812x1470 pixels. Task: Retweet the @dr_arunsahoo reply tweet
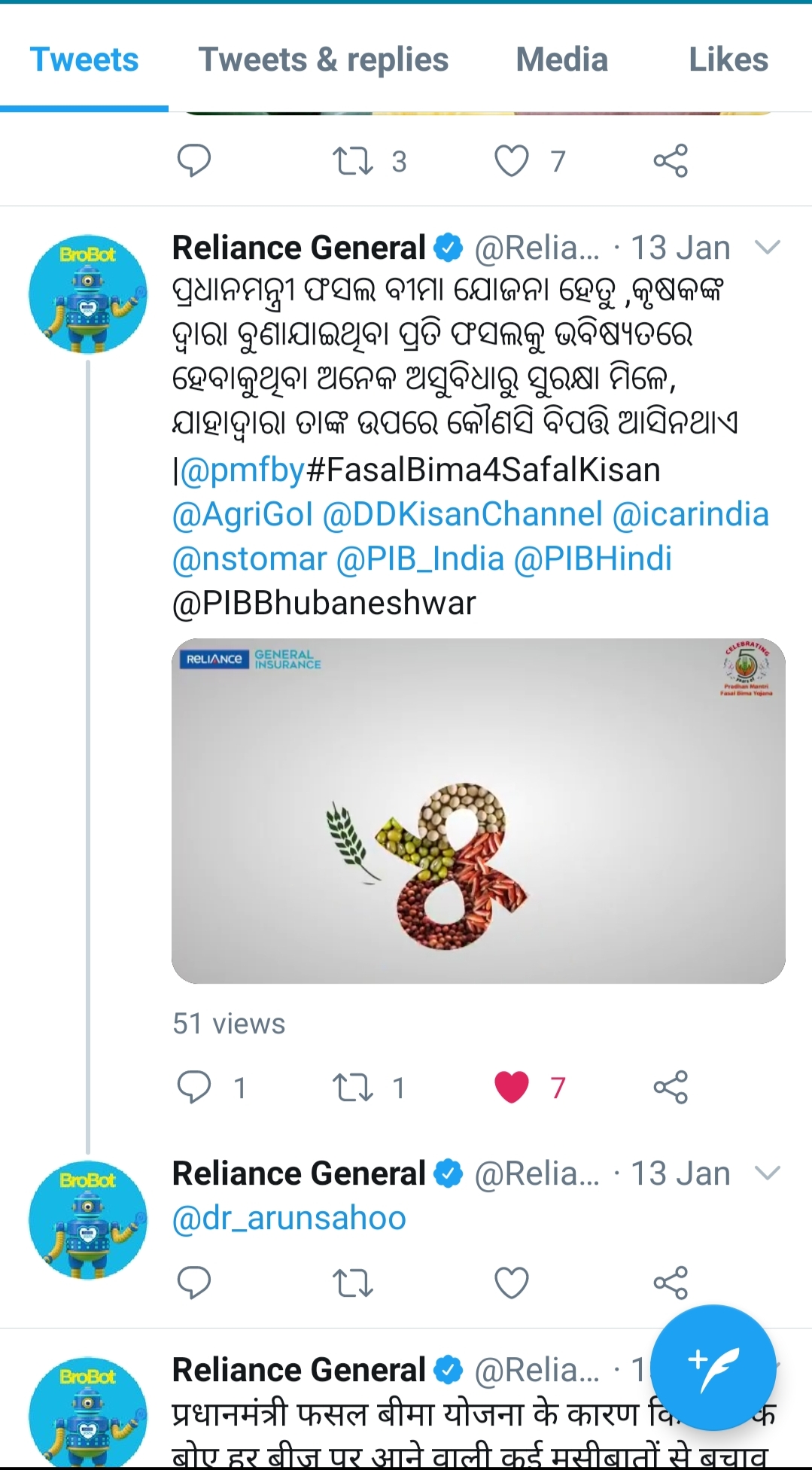pyautogui.click(x=353, y=1283)
